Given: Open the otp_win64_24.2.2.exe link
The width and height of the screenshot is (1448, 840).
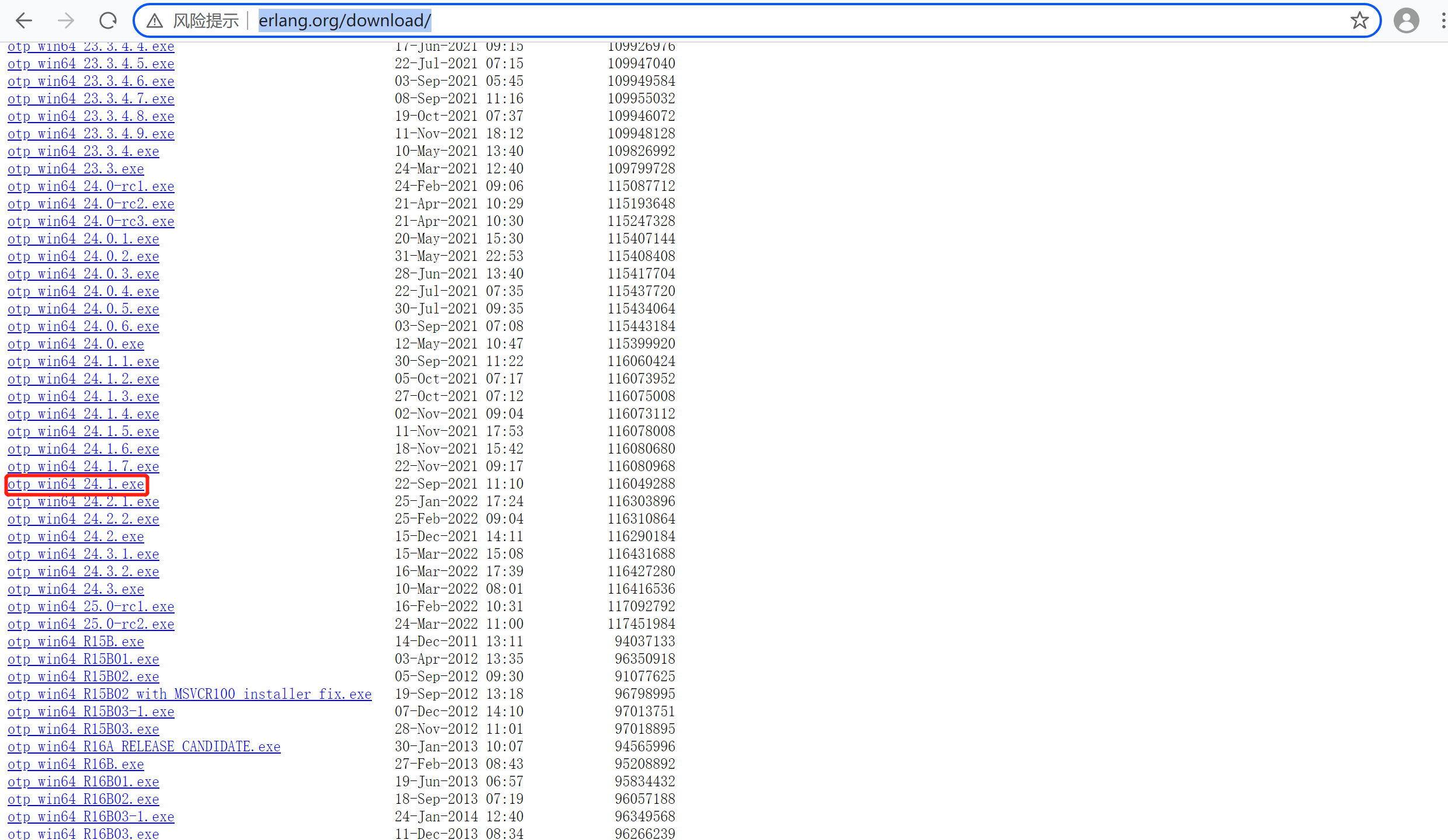Looking at the screenshot, I should point(83,519).
